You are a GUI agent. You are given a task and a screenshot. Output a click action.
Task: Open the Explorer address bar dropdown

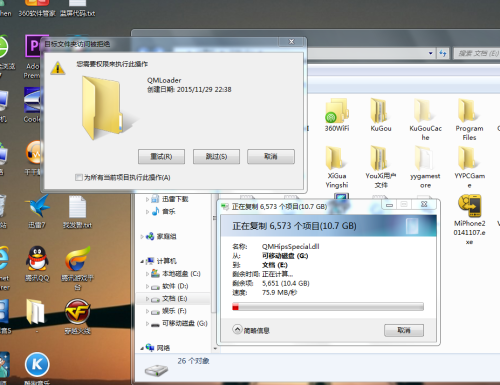430,53
